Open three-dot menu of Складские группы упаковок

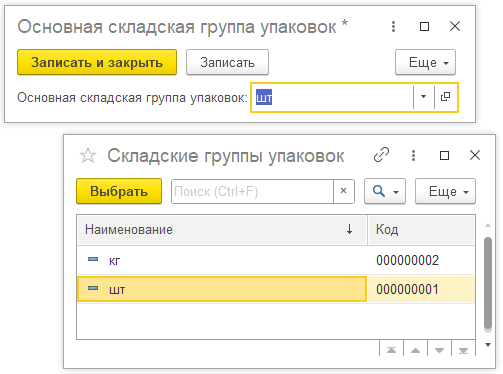click(413, 155)
